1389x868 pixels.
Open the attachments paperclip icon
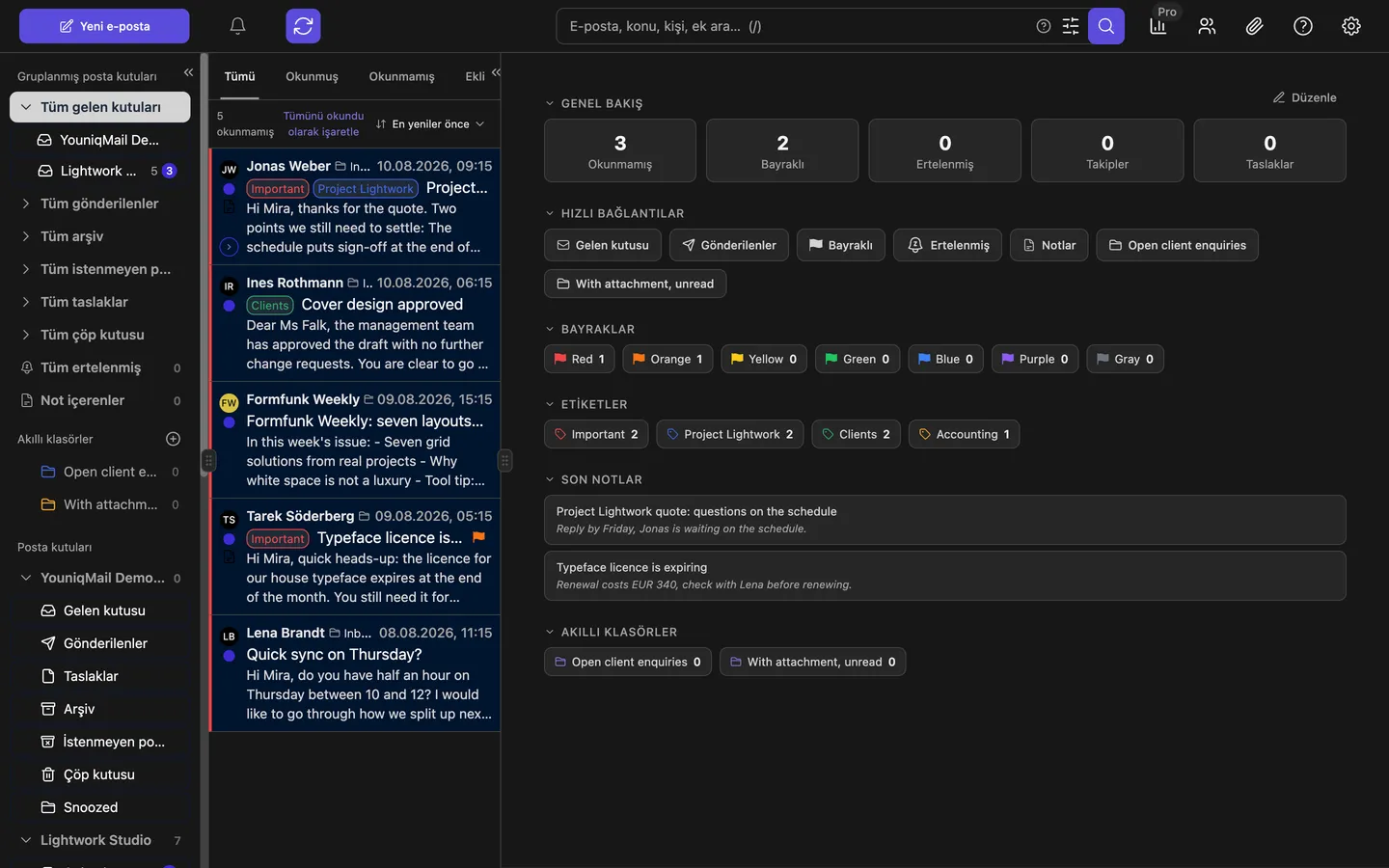tap(1254, 26)
